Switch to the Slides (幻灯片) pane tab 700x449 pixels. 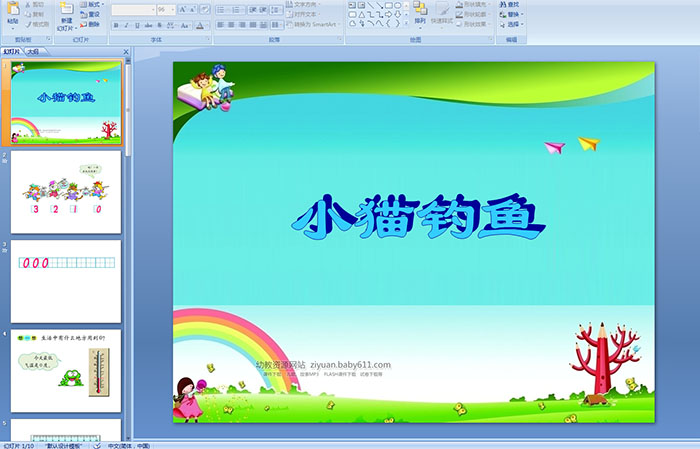click(x=12, y=52)
